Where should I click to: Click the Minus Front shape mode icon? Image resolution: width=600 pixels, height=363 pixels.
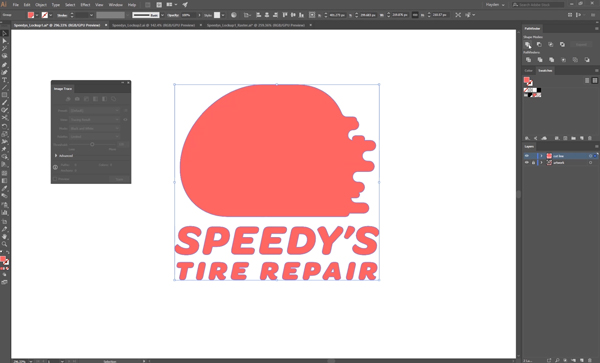[x=539, y=44]
